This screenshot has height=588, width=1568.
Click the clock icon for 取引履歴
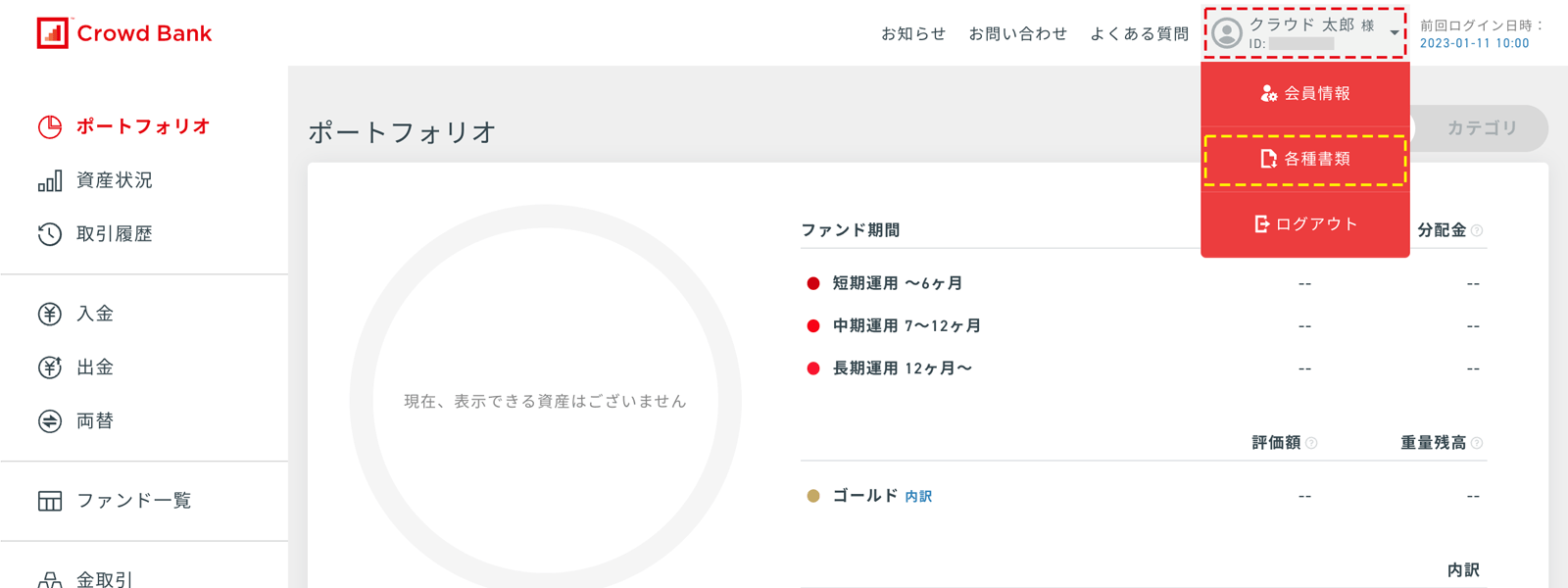49,233
